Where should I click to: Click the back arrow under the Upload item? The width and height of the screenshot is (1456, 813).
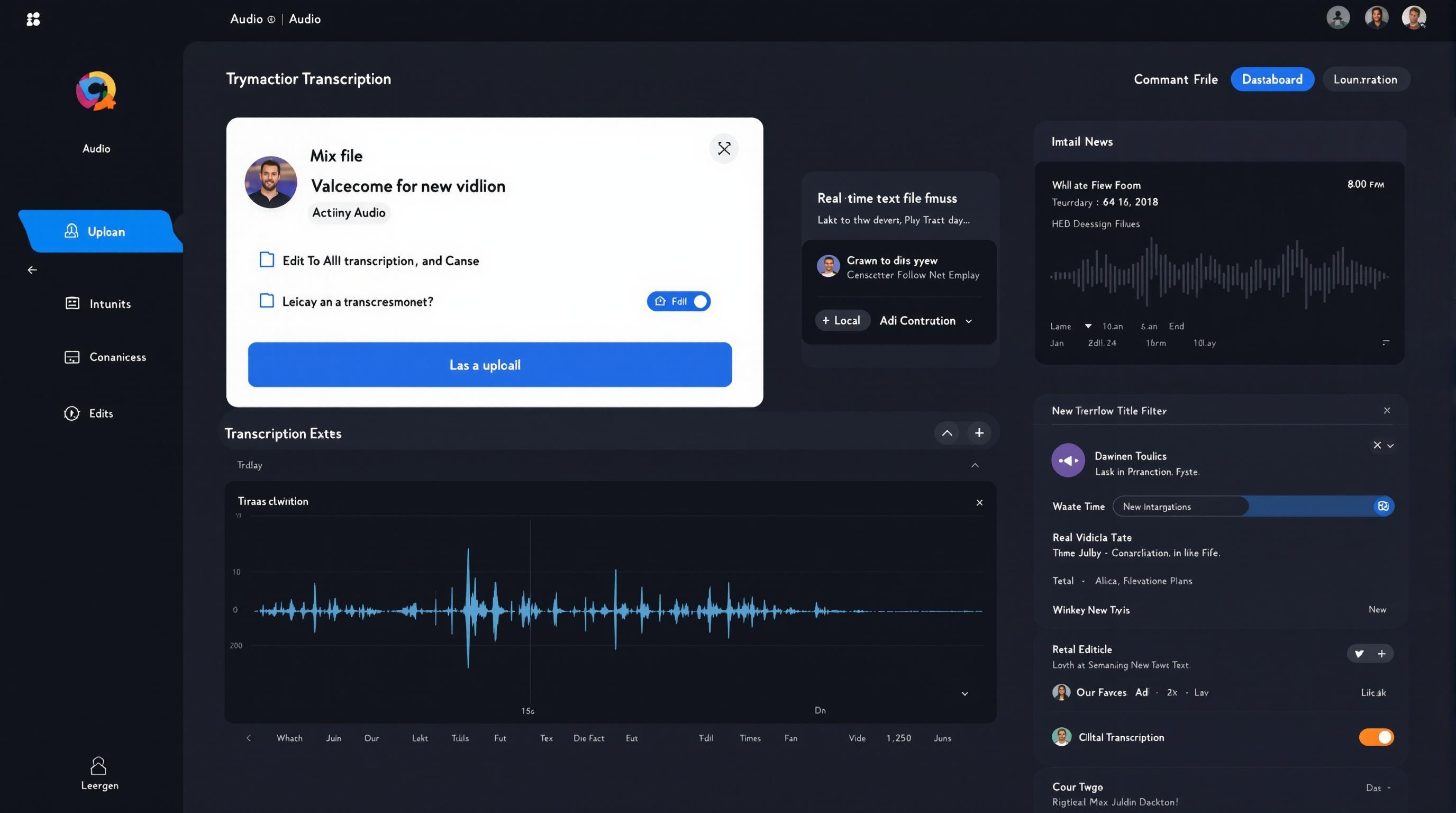click(32, 270)
